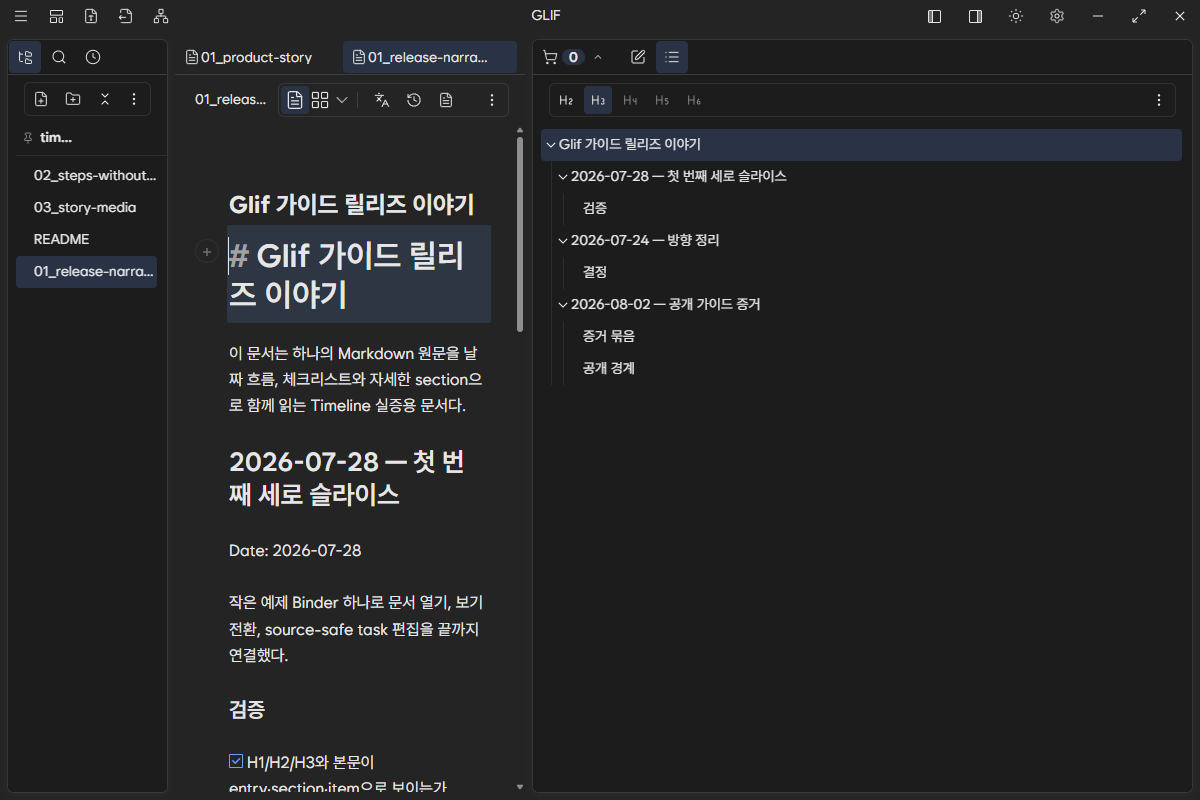Select the file tree view in sidebar

(x=25, y=57)
